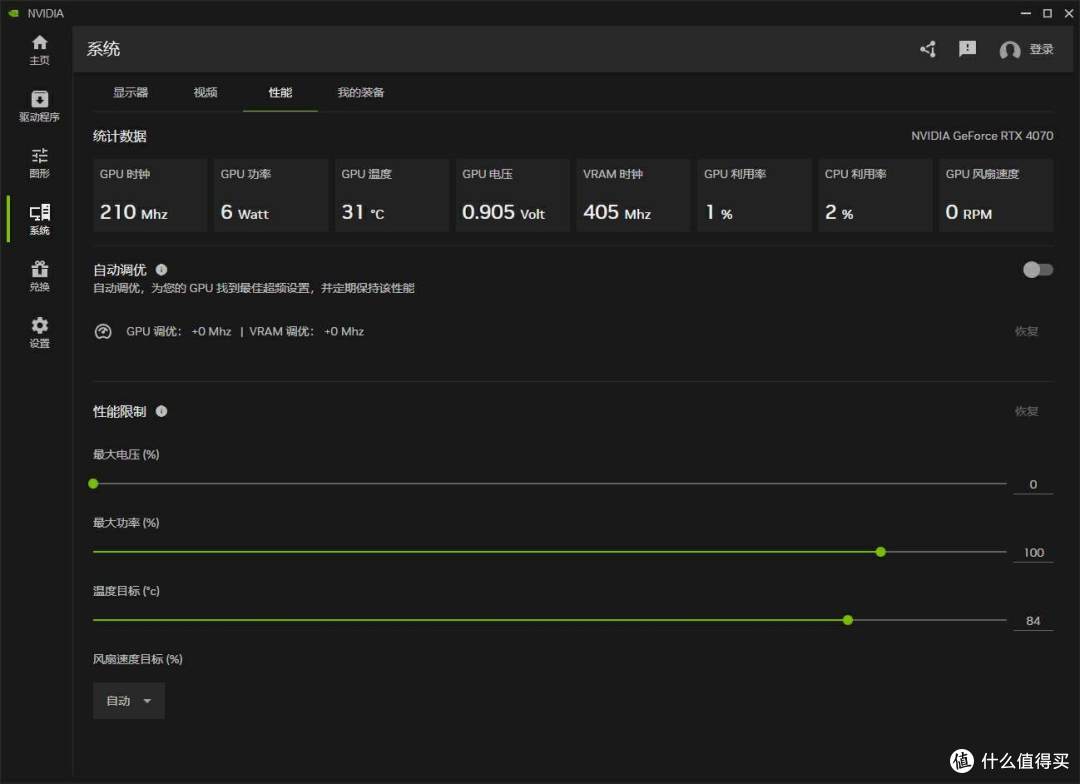Close the NVIDIA window

point(1069,13)
